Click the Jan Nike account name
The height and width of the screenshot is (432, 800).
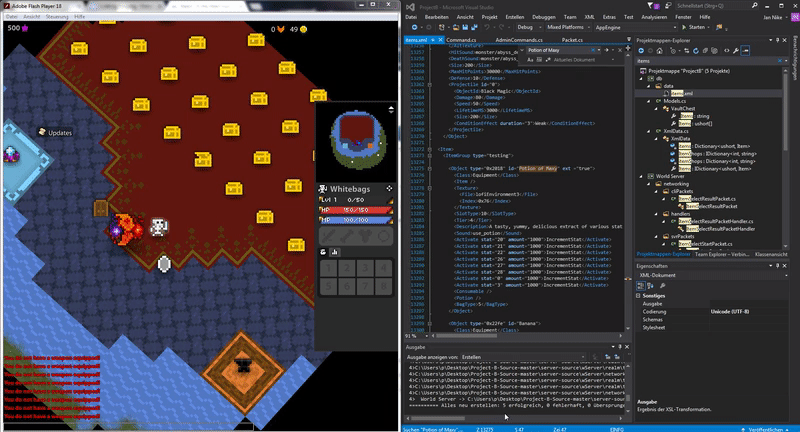pyautogui.click(x=772, y=17)
